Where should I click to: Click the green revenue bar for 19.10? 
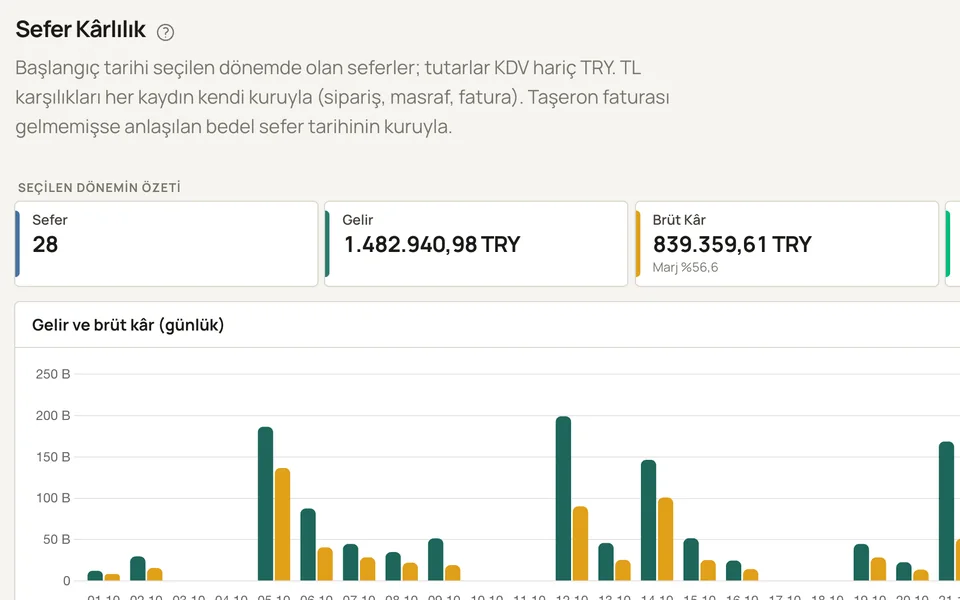pos(861,562)
